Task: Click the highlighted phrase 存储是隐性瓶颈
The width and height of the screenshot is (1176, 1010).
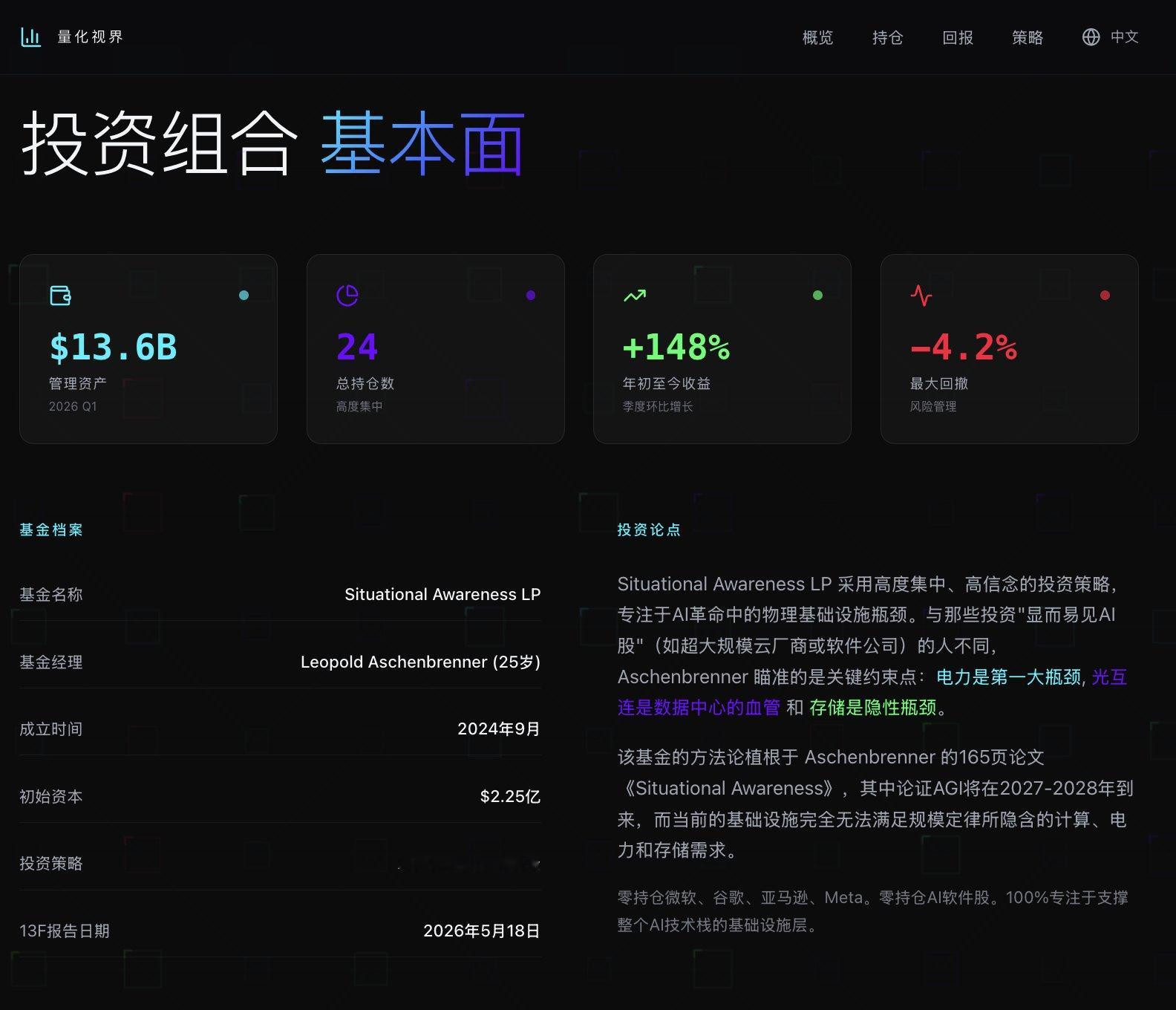Action: tap(873, 707)
